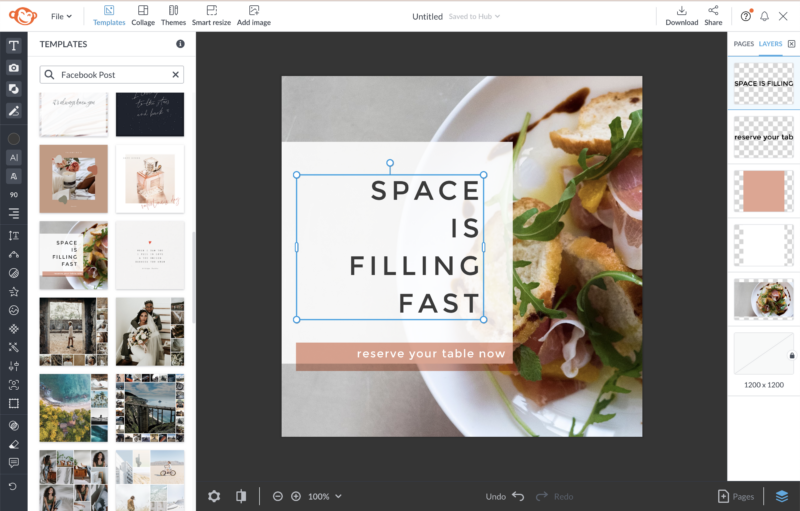Click the diamond textures icon
Image resolution: width=800 pixels, height=511 pixels.
pos(14,329)
